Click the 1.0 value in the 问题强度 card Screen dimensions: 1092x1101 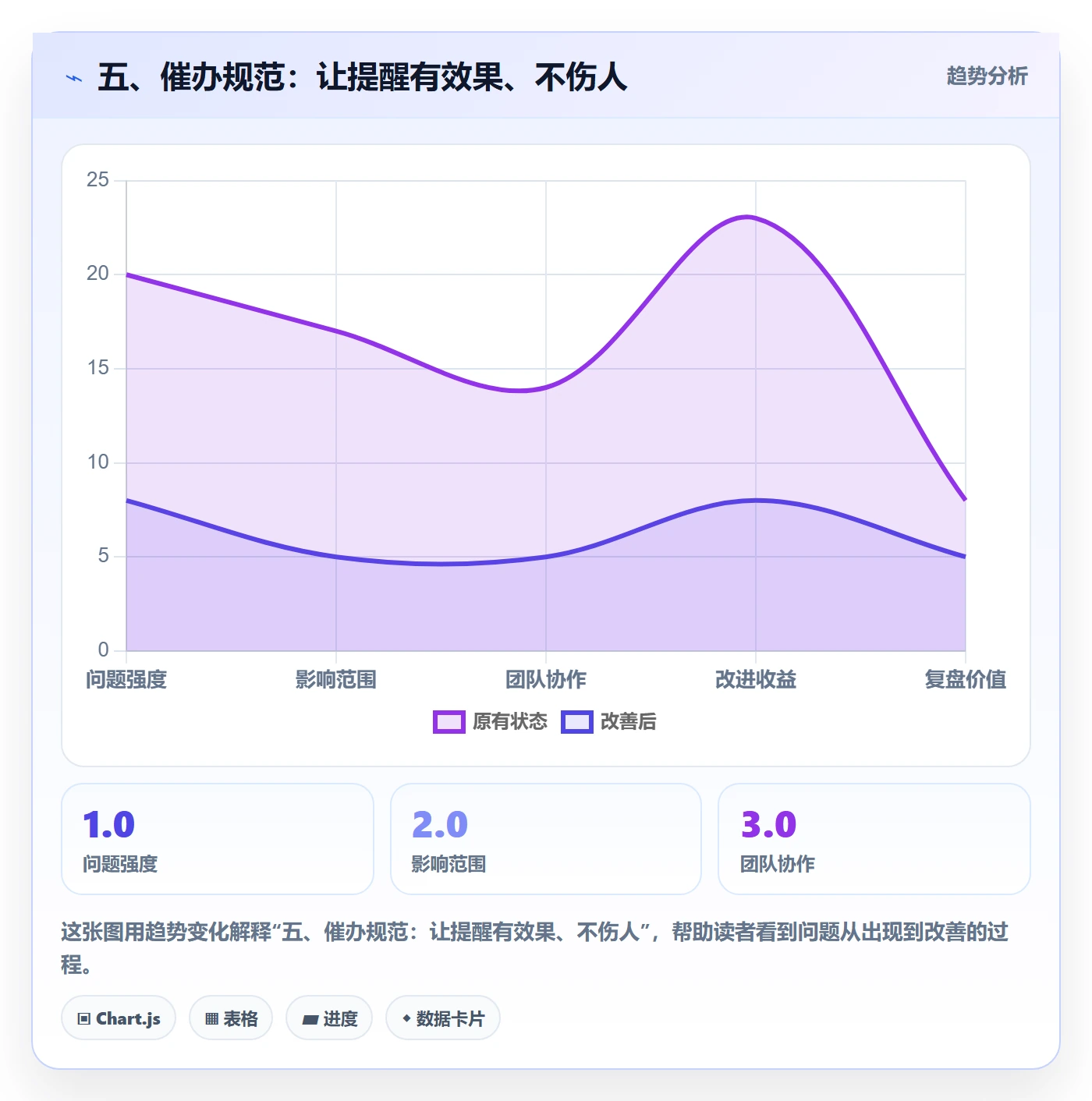pos(109,825)
